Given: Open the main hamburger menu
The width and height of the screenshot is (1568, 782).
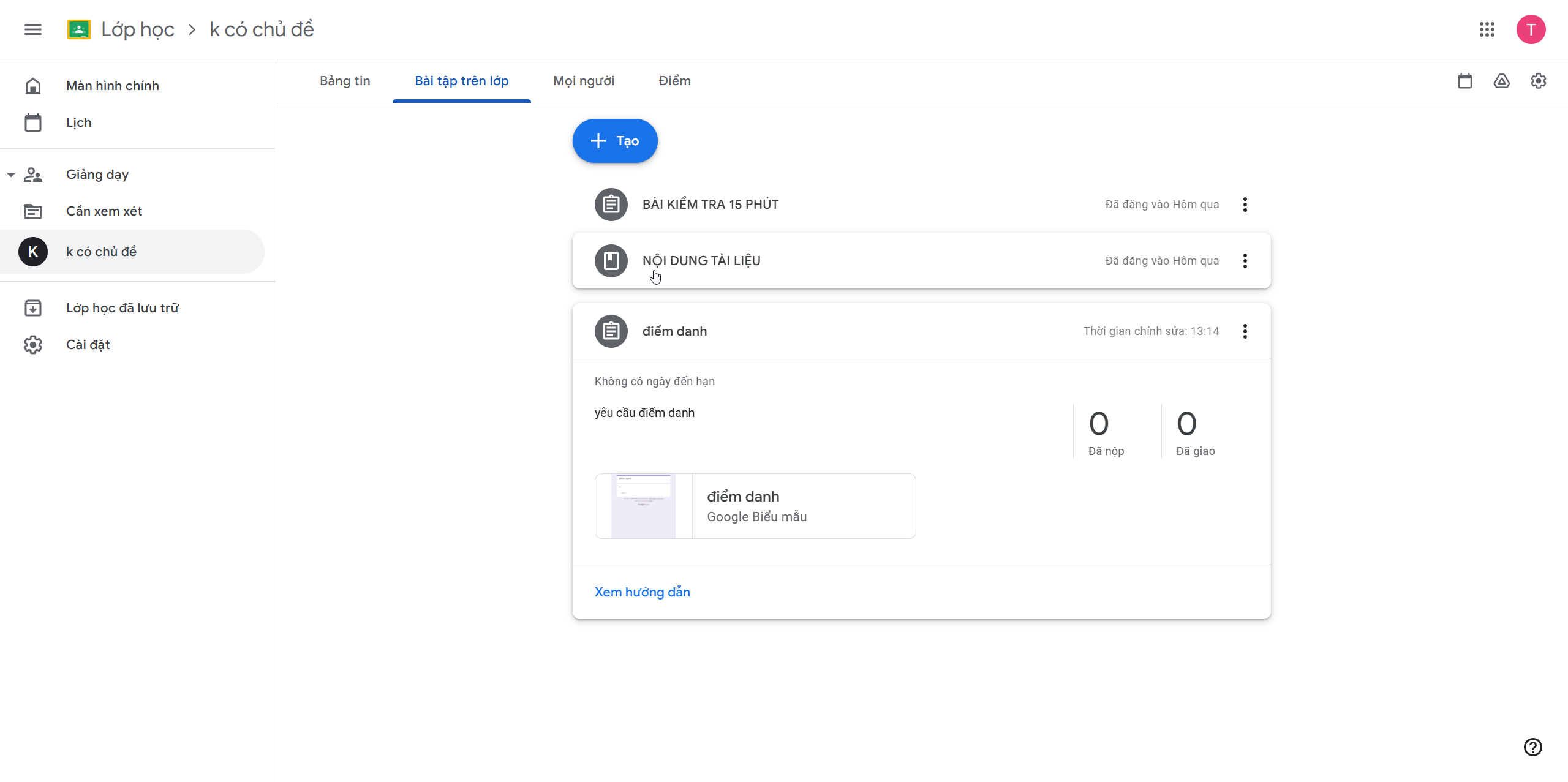Looking at the screenshot, I should click(33, 29).
